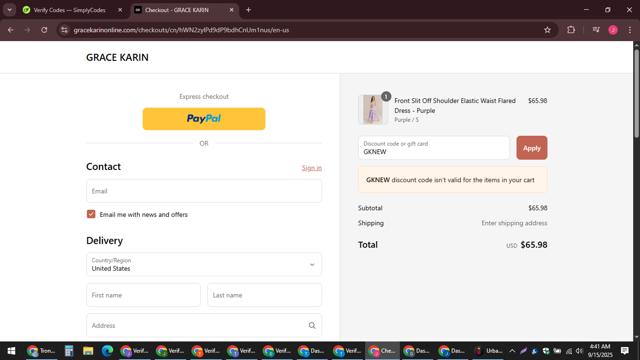Viewport: 640px width, 360px height.
Task: Click the Sign in link
Action: [x=312, y=168]
